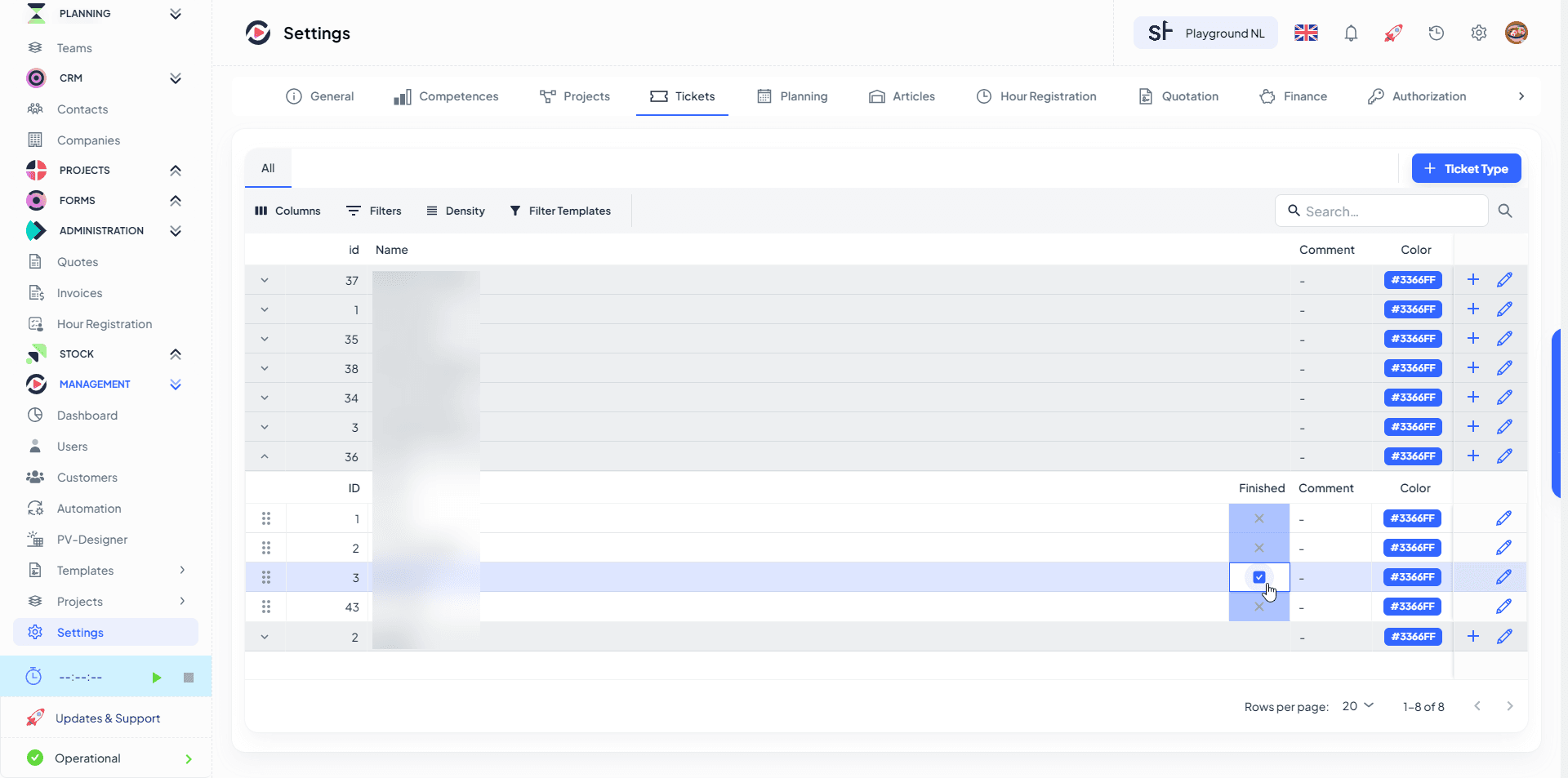Viewport: 1568px width, 778px height.
Task: Collapse the expanded row with id 36
Action: click(x=265, y=457)
